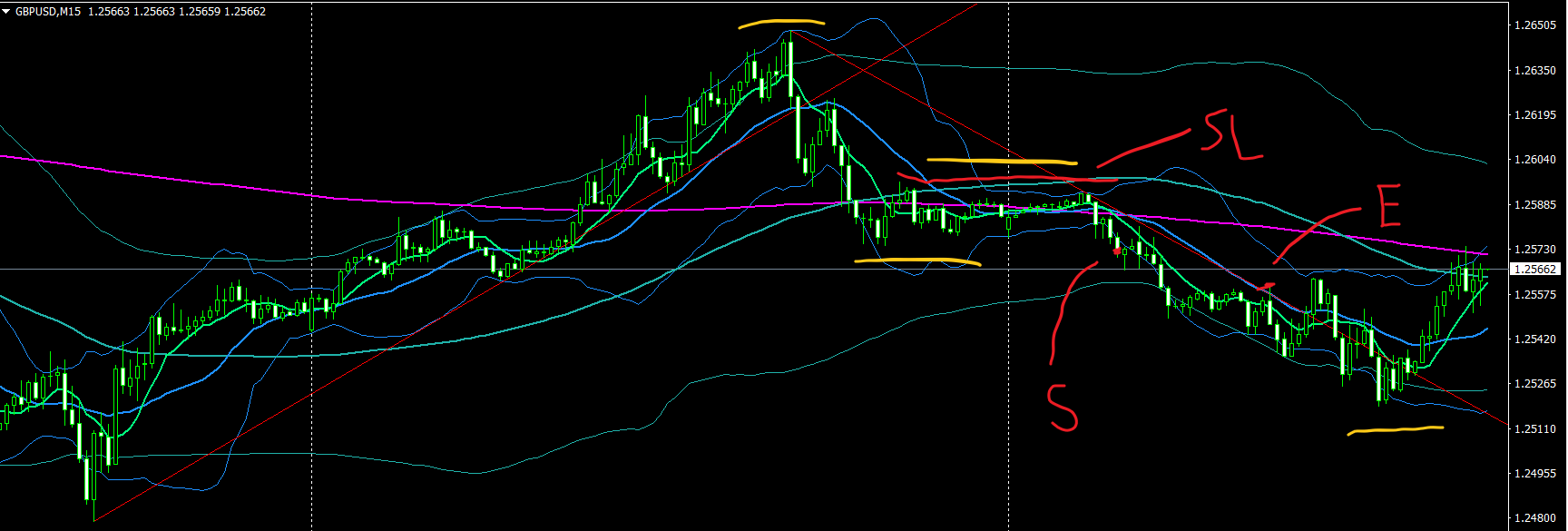Click price level 1.24955 on the axis
Viewport: 1568px width, 531px height.
pos(1535,474)
